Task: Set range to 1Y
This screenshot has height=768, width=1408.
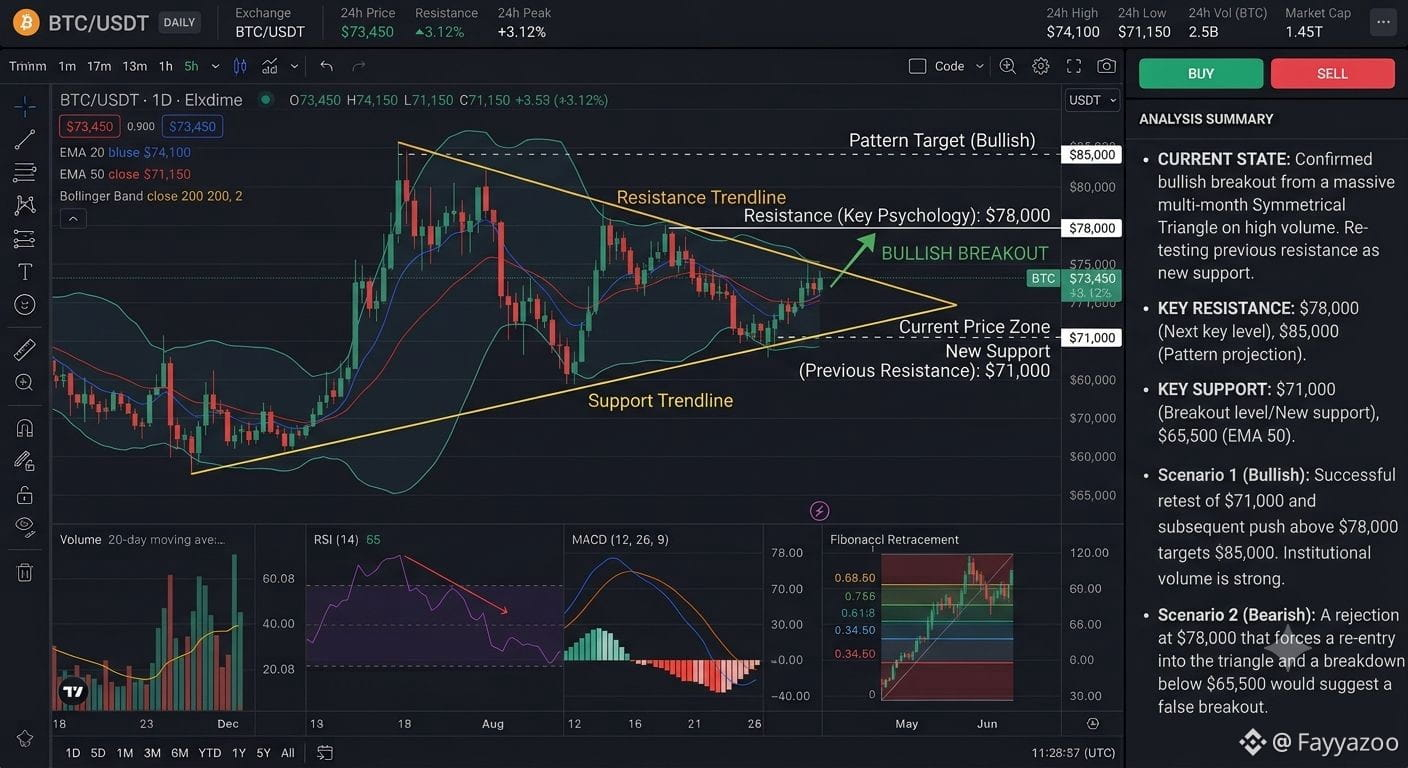Action: [239, 752]
